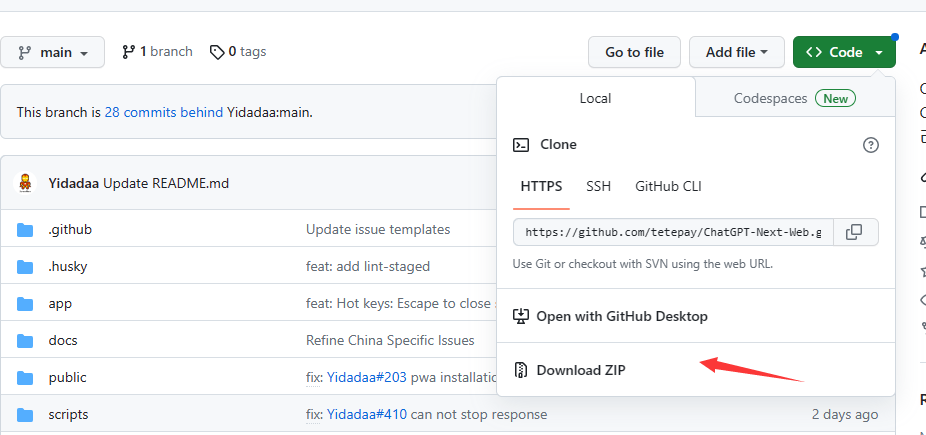Click the Go to file button

[x=634, y=52]
